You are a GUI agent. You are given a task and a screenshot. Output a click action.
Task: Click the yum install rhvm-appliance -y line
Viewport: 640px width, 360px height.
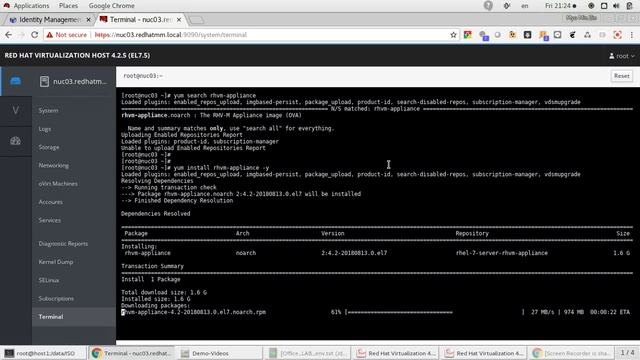(195, 168)
